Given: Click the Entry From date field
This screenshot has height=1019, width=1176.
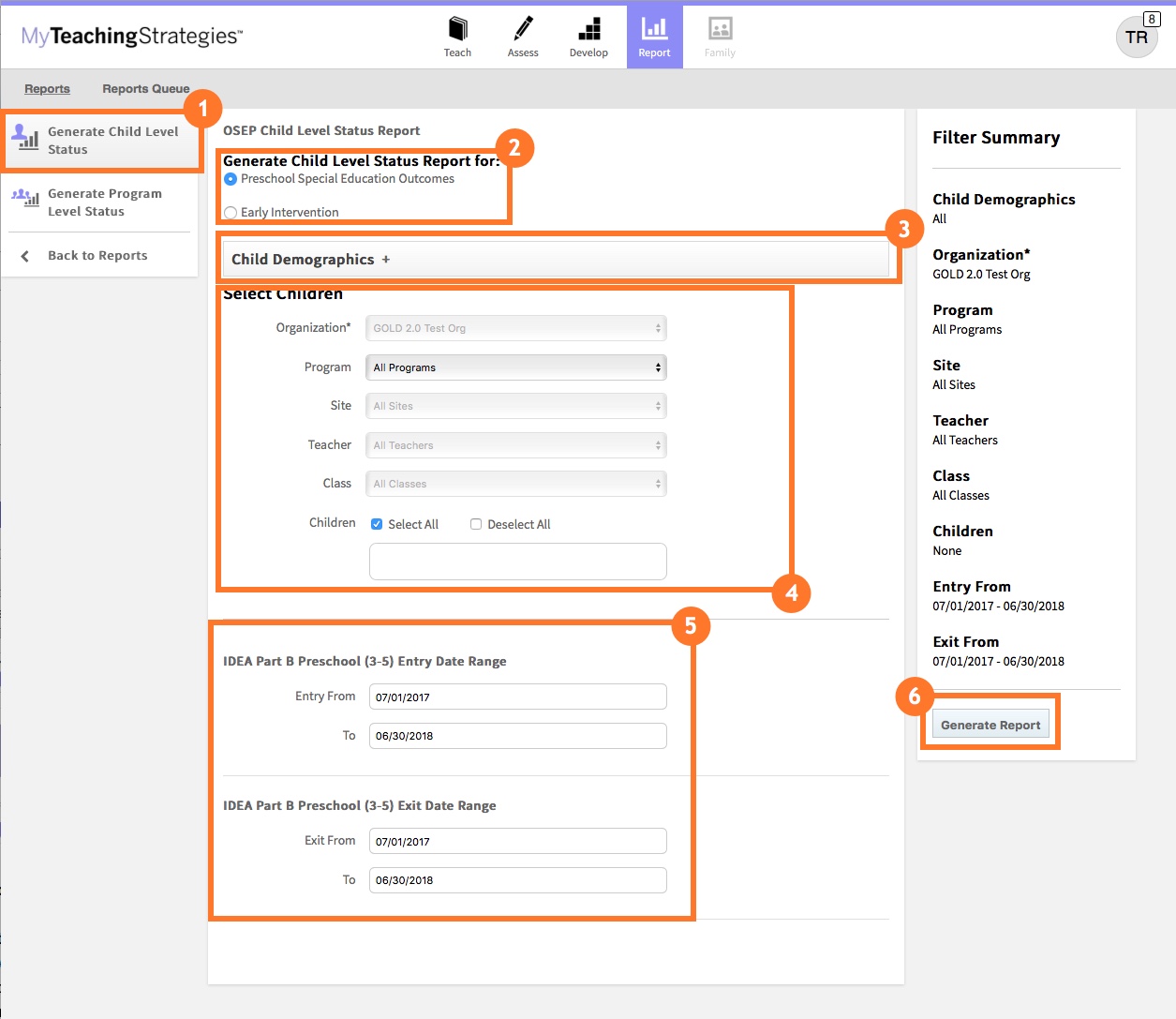Looking at the screenshot, I should [517, 697].
